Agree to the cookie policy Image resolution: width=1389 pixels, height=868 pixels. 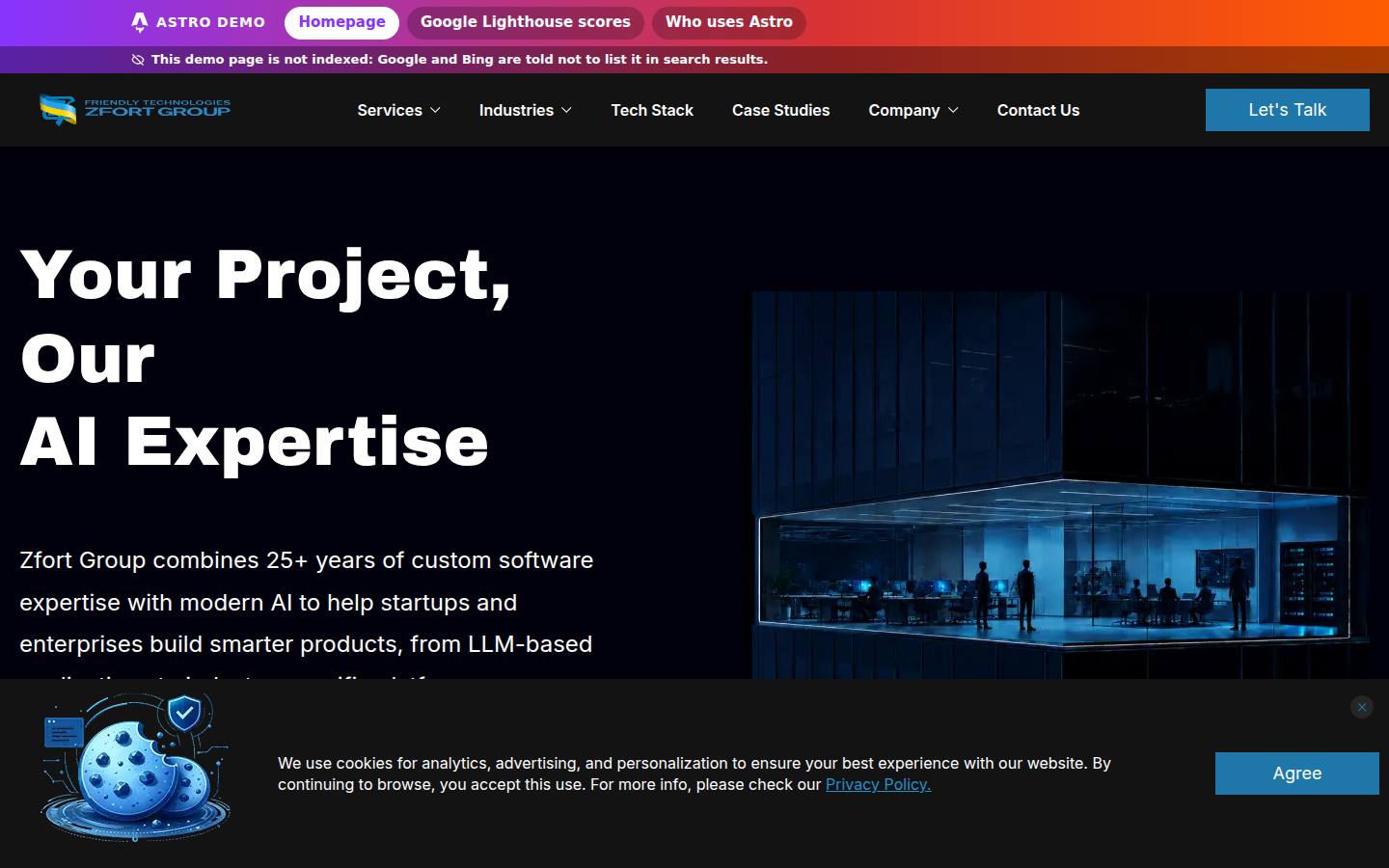pyautogui.click(x=1296, y=773)
